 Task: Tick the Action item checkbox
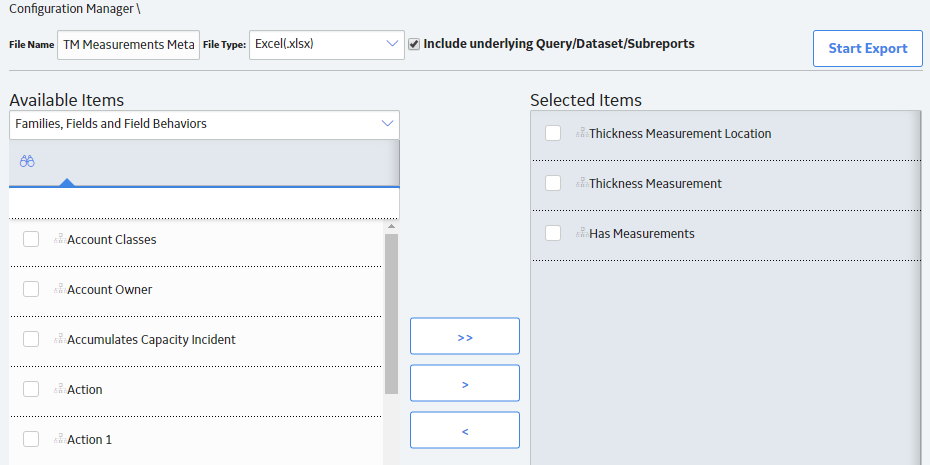31,389
